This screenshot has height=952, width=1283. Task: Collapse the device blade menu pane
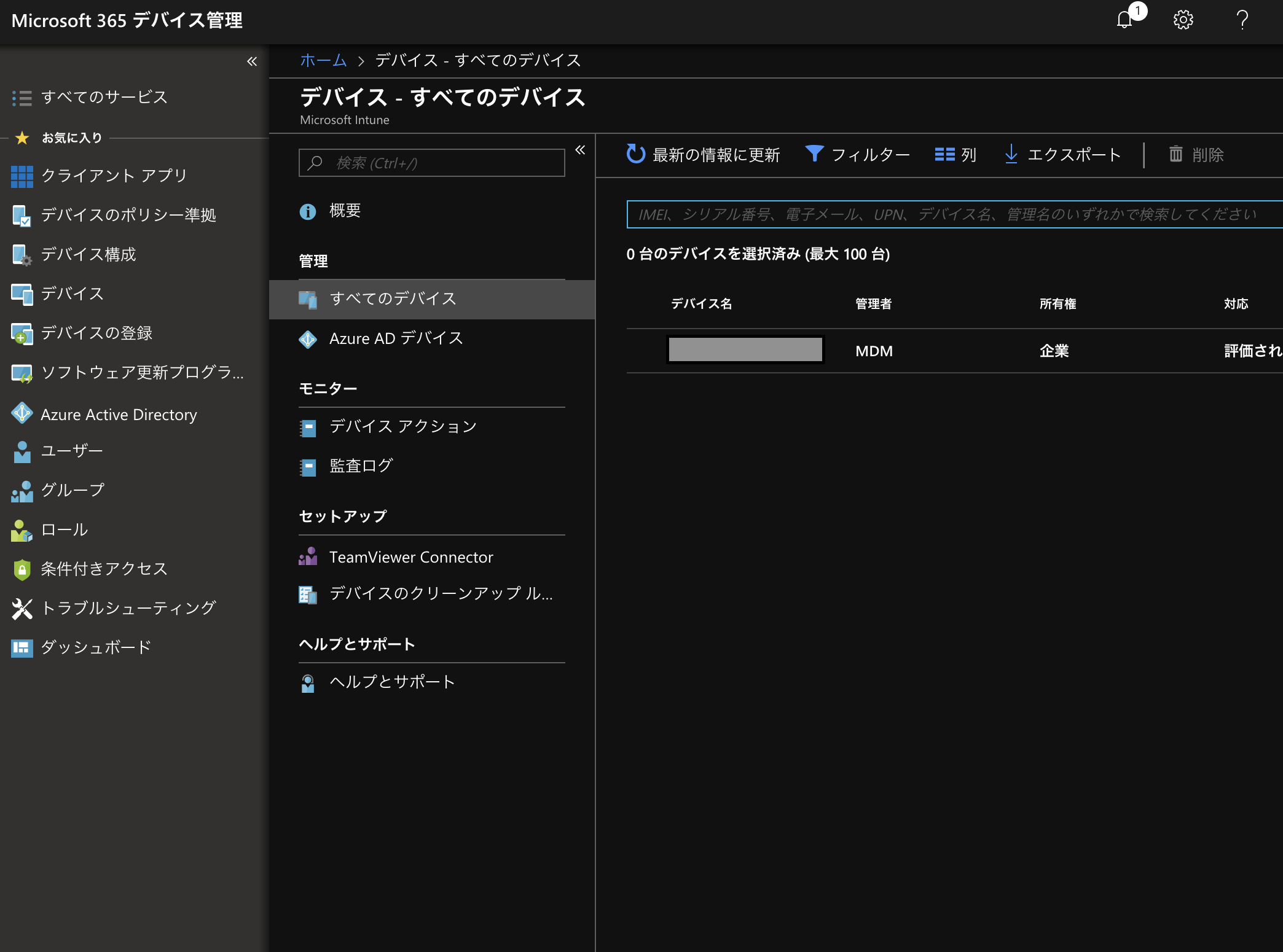pos(580,150)
